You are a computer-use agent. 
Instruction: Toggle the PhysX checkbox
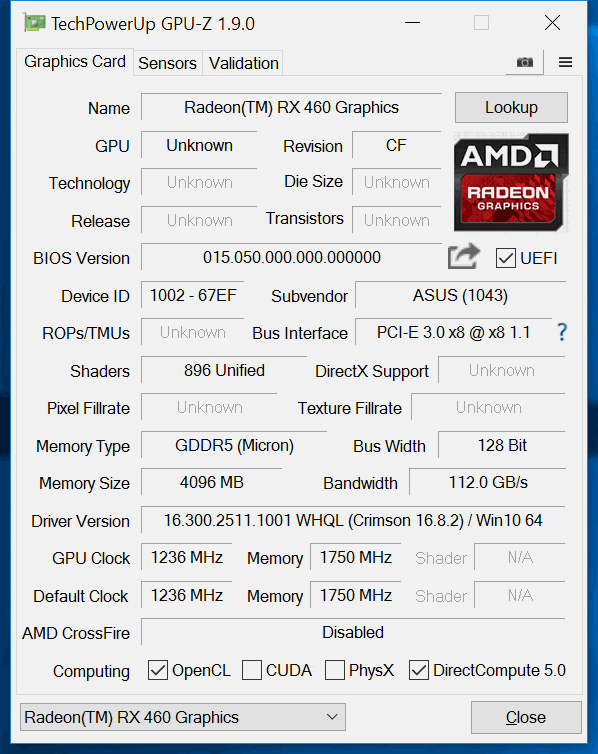click(335, 670)
